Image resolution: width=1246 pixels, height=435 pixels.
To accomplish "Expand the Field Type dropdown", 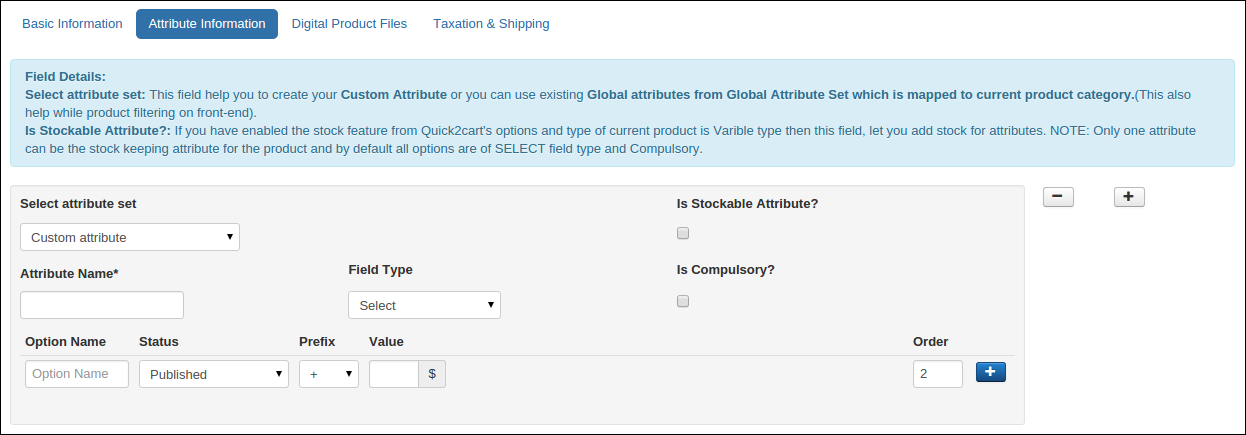I will (x=424, y=305).
